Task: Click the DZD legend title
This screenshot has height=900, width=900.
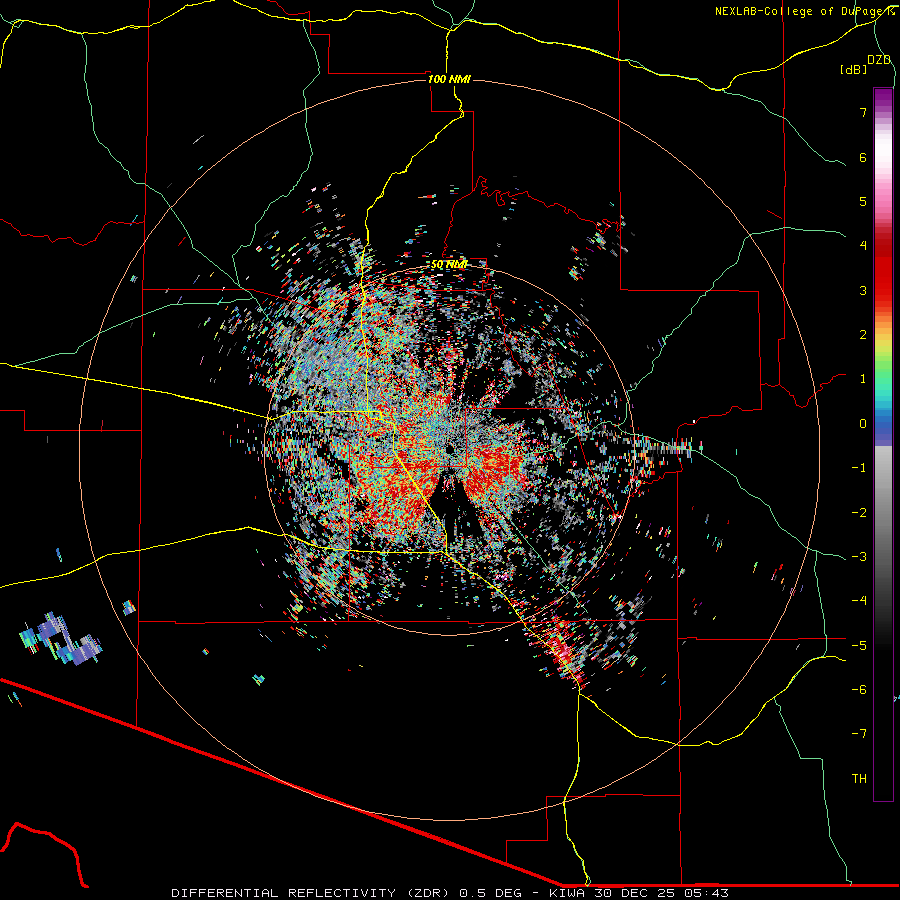Action: [879, 59]
